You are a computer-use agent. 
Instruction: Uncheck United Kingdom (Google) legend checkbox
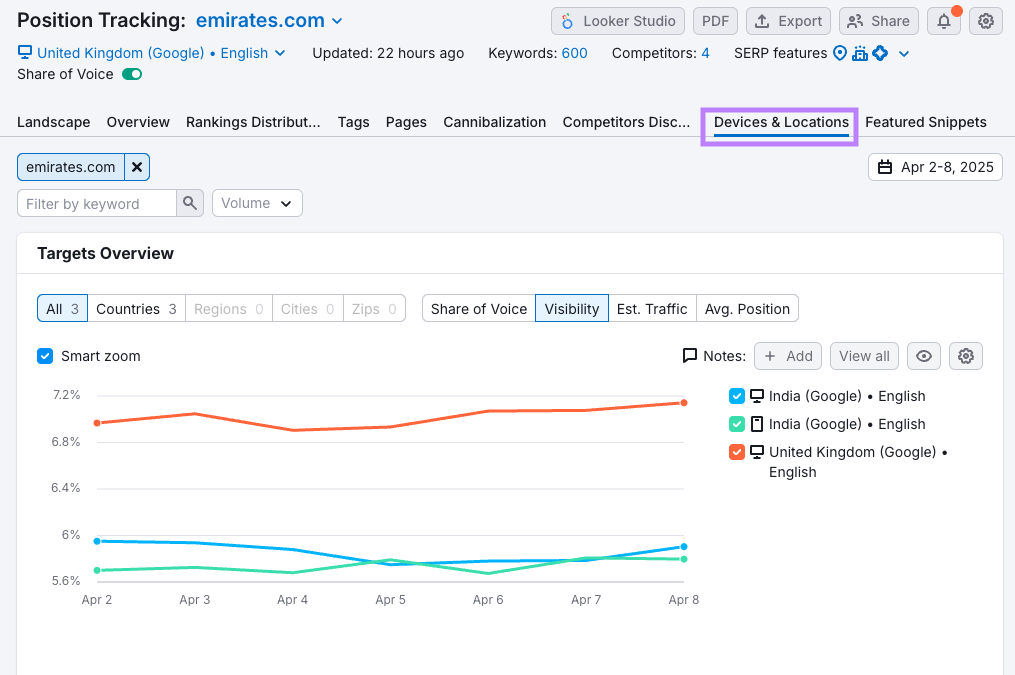coord(737,452)
